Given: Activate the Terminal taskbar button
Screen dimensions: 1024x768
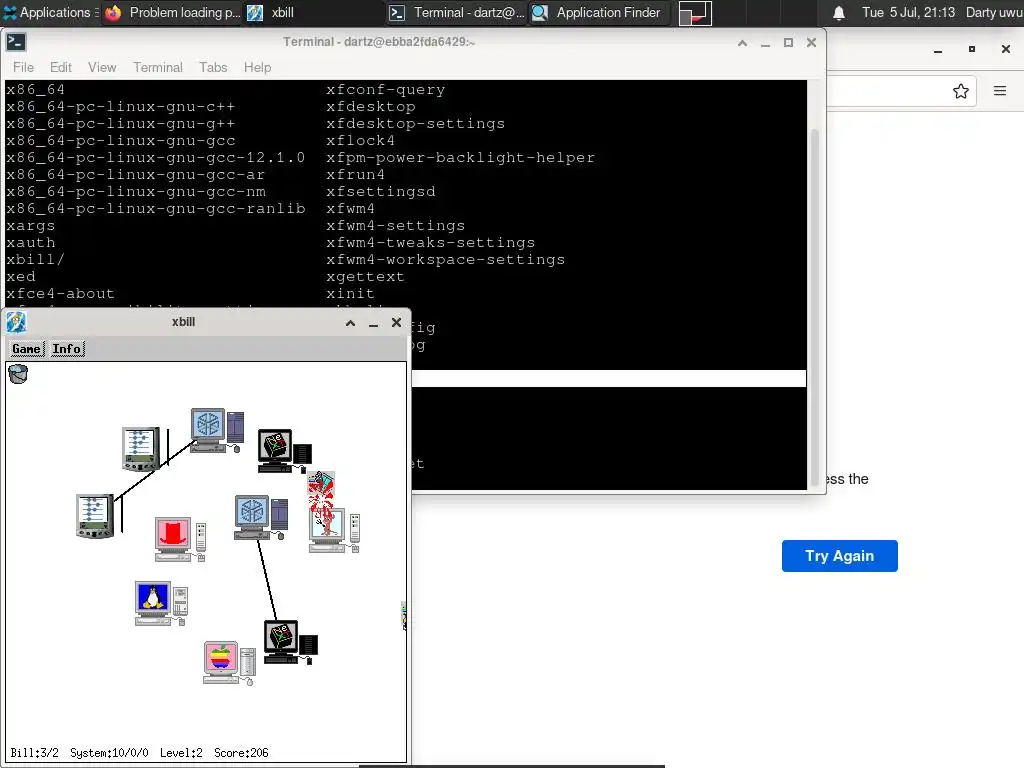Looking at the screenshot, I should (x=456, y=12).
